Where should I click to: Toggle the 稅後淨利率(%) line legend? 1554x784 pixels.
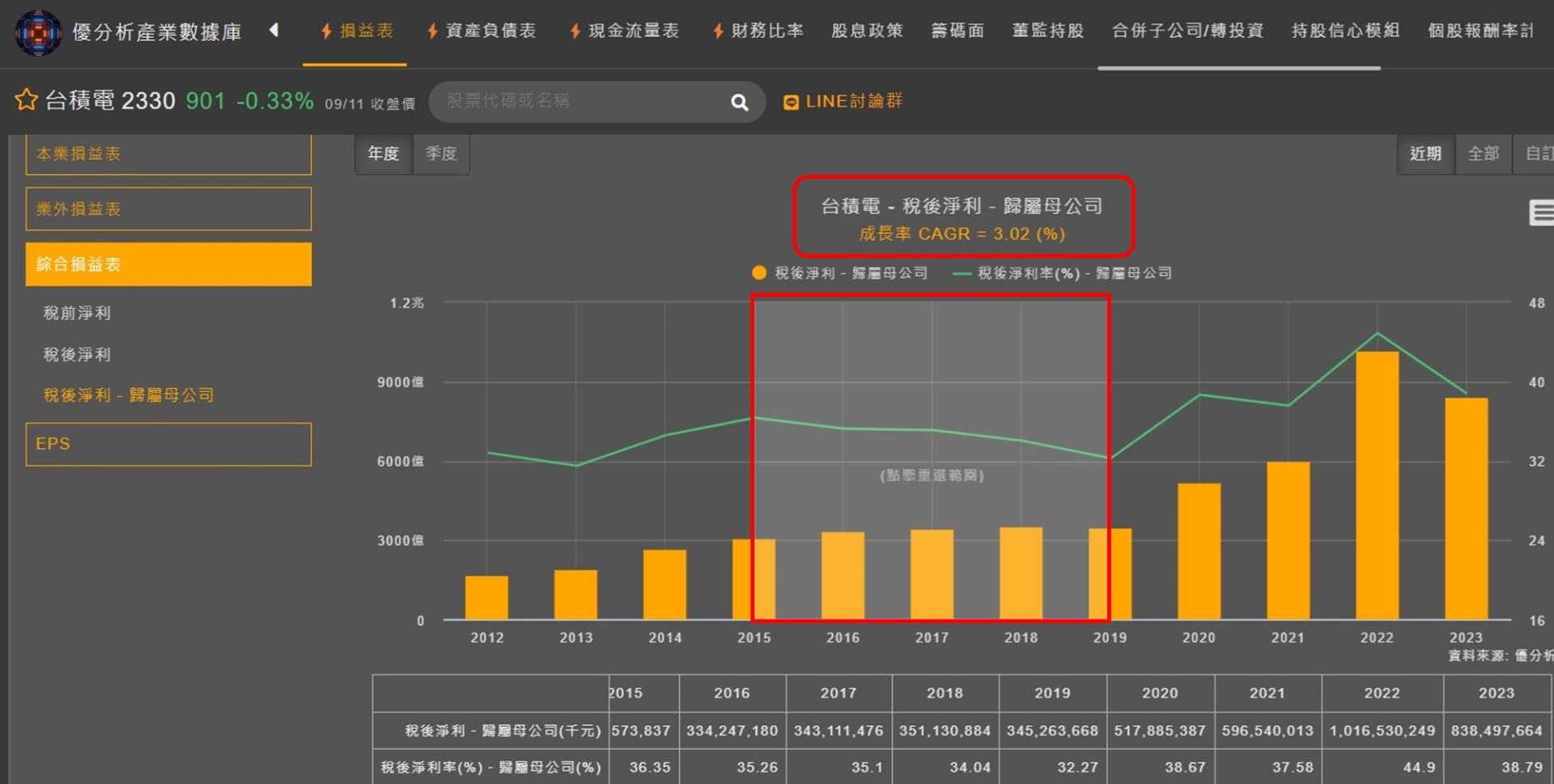click(x=1063, y=273)
